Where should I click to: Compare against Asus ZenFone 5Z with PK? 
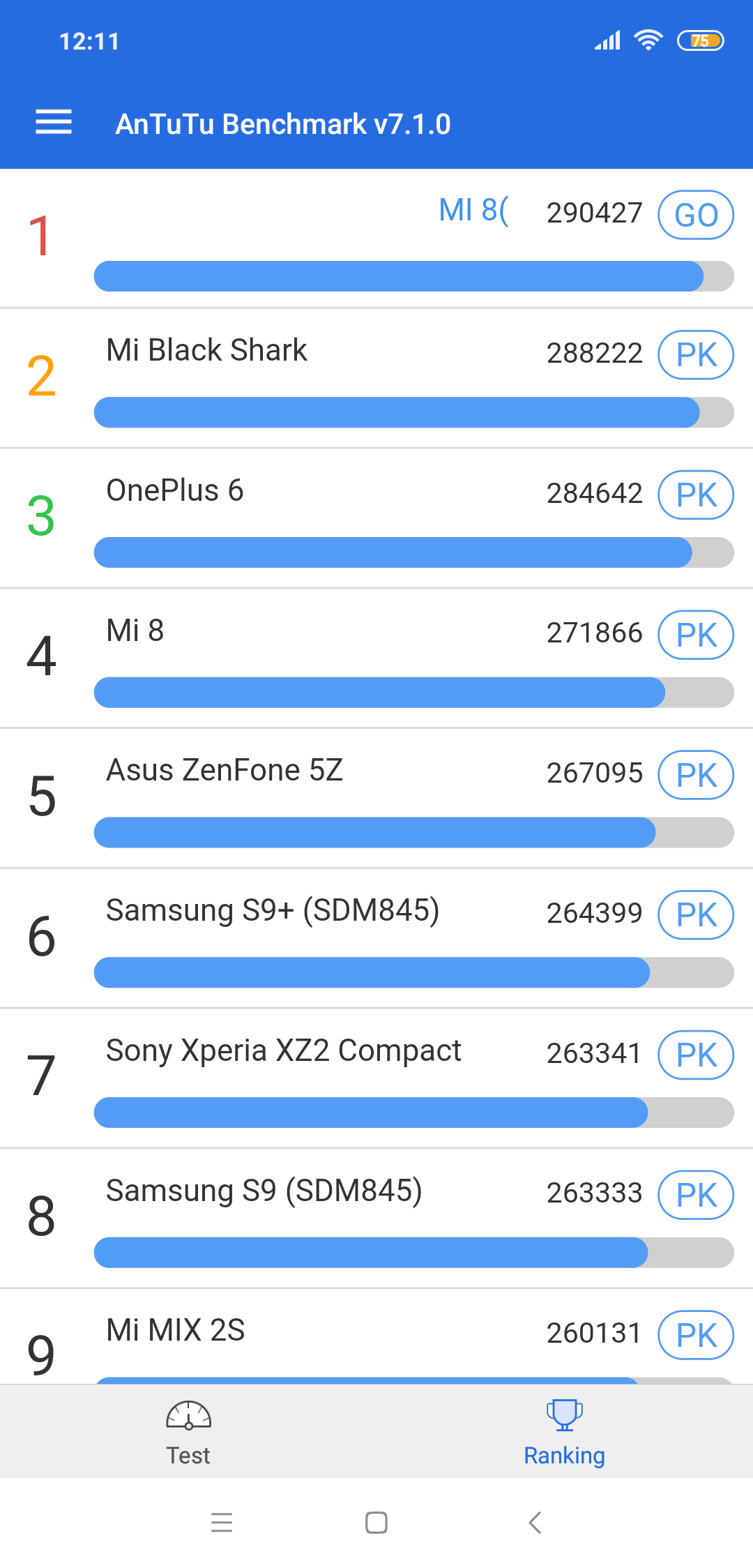[696, 775]
